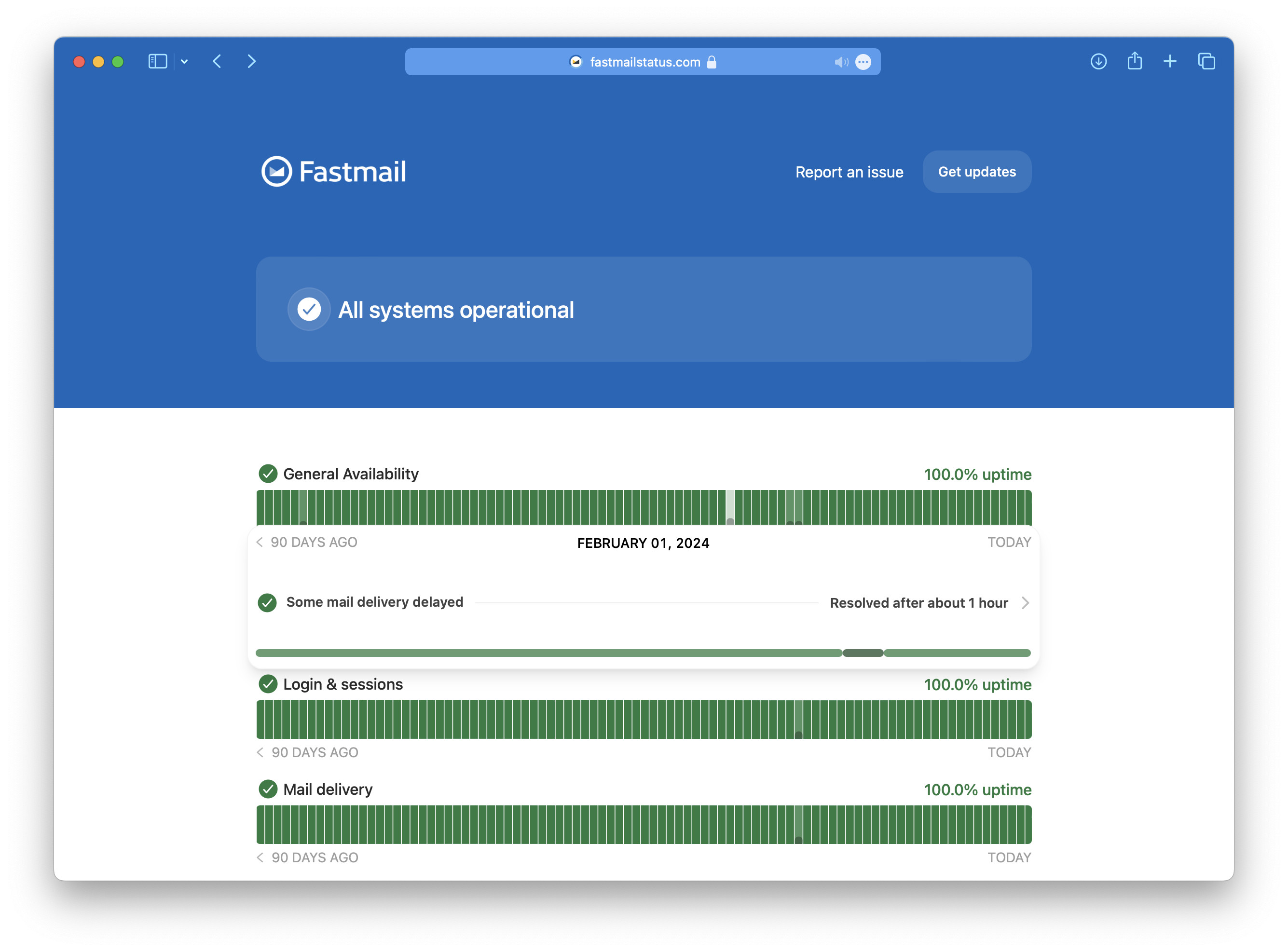Click the Login & sessions check icon

click(x=268, y=684)
